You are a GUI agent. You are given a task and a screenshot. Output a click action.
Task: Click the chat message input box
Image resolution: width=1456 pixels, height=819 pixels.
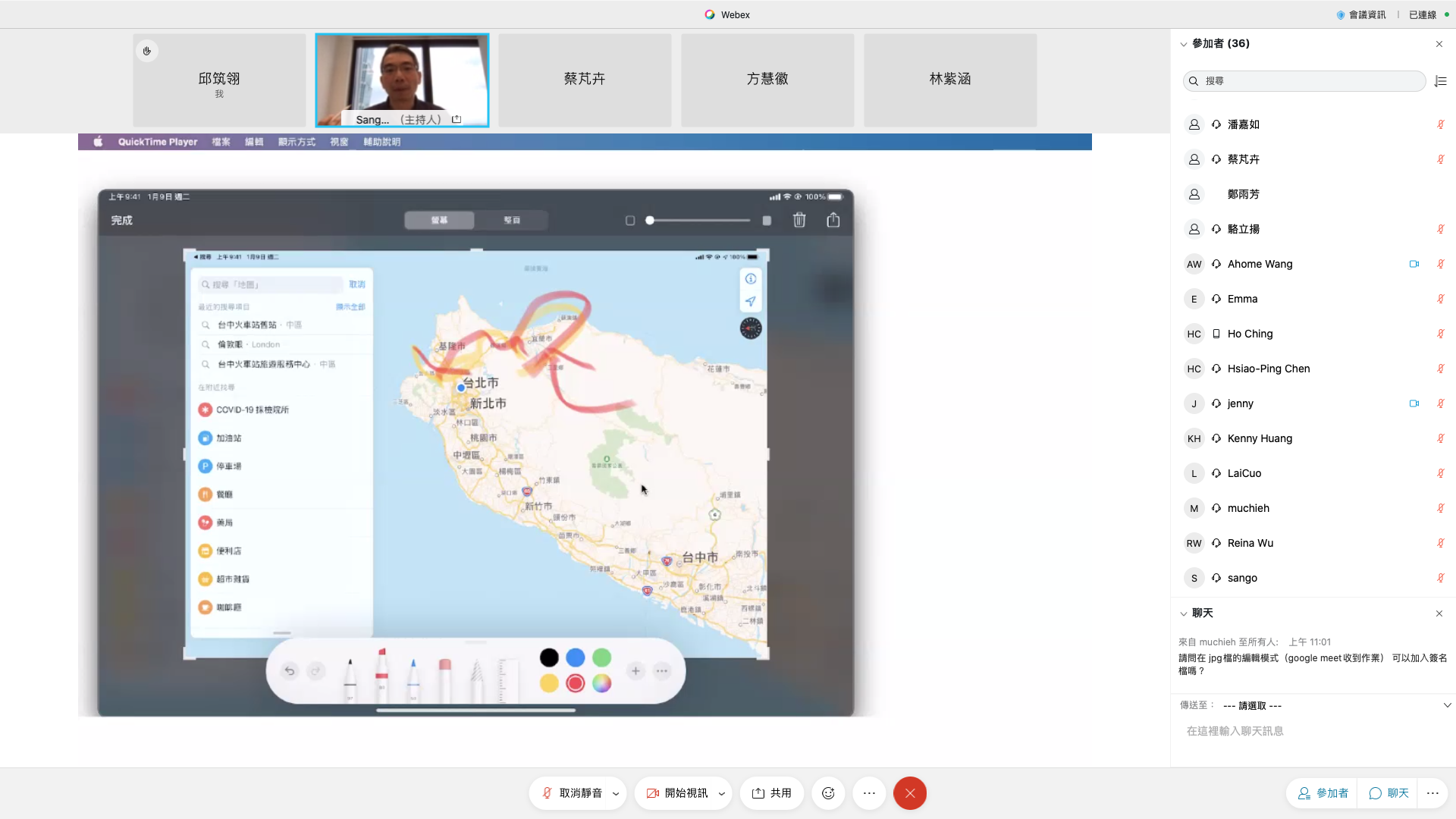click(1312, 731)
